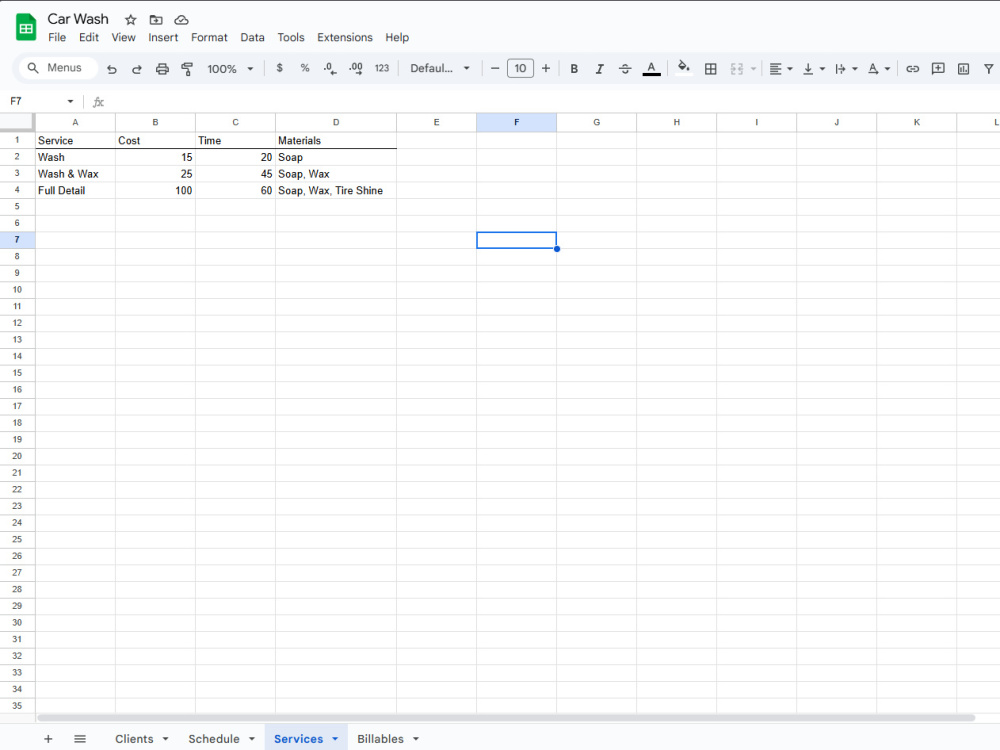The height and width of the screenshot is (750, 1000).
Task: Open text wrapping dropdown
Action: click(x=846, y=69)
